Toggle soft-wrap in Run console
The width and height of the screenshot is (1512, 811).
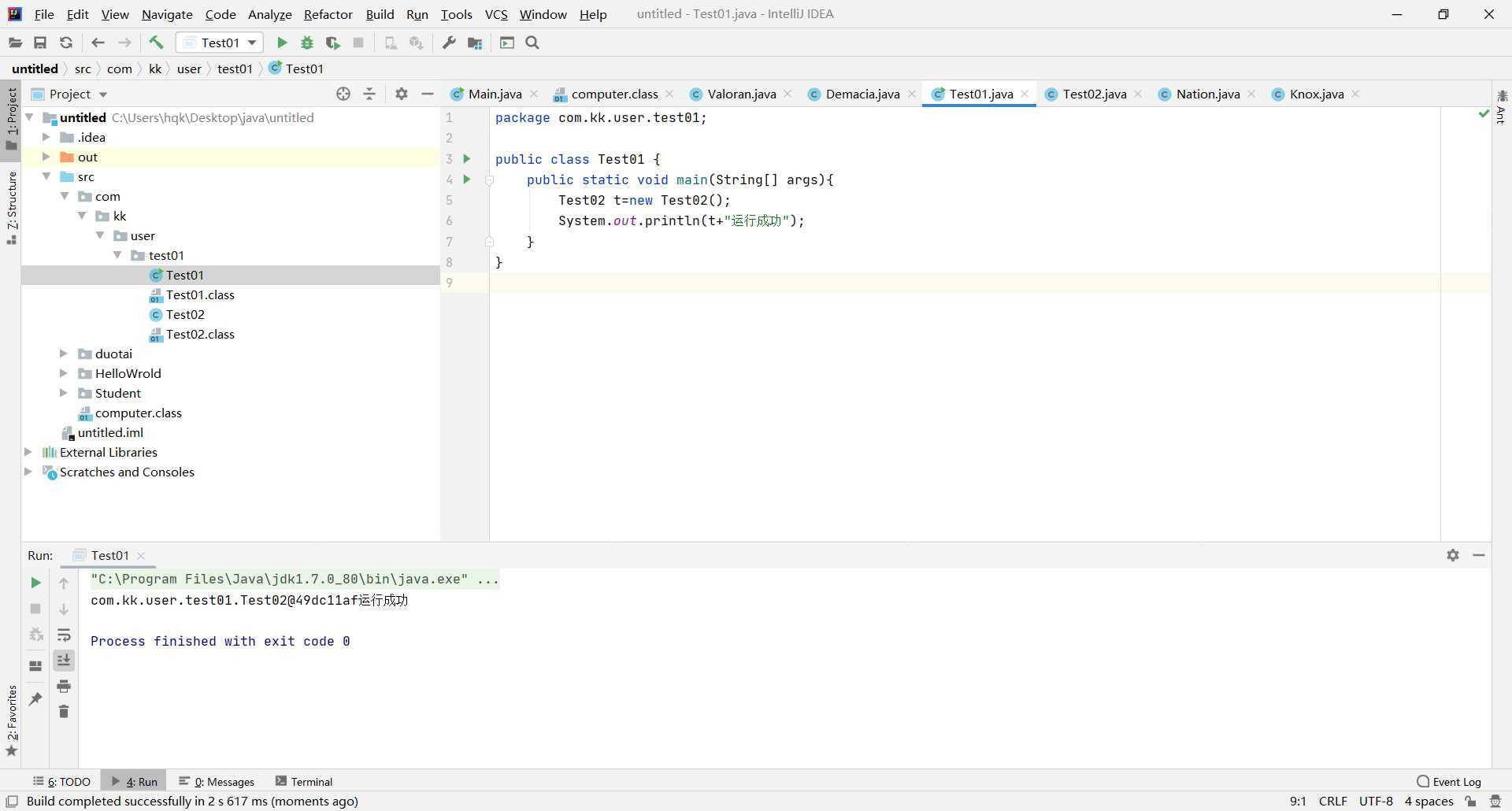(64, 635)
